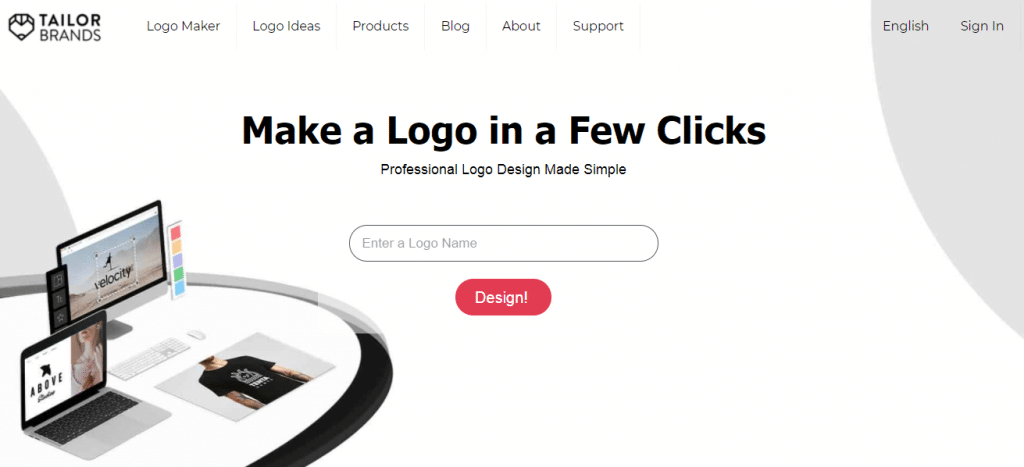Open the Logo Ideas menu item

(x=286, y=26)
